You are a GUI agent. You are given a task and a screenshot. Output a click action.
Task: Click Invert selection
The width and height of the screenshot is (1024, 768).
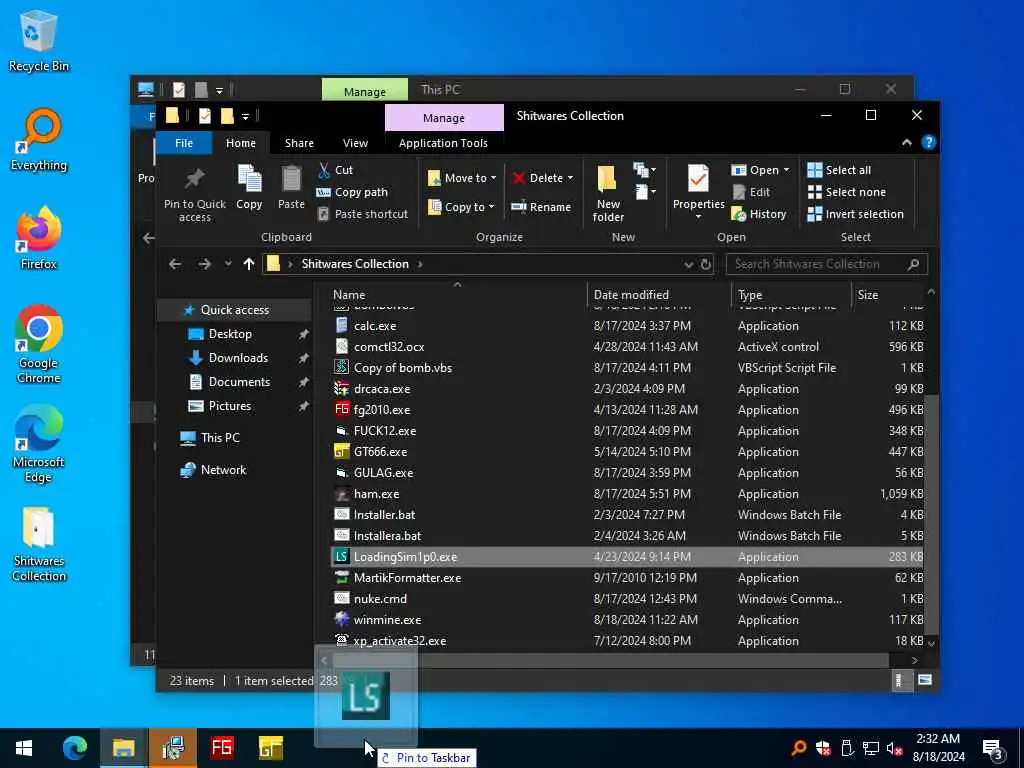pos(856,214)
